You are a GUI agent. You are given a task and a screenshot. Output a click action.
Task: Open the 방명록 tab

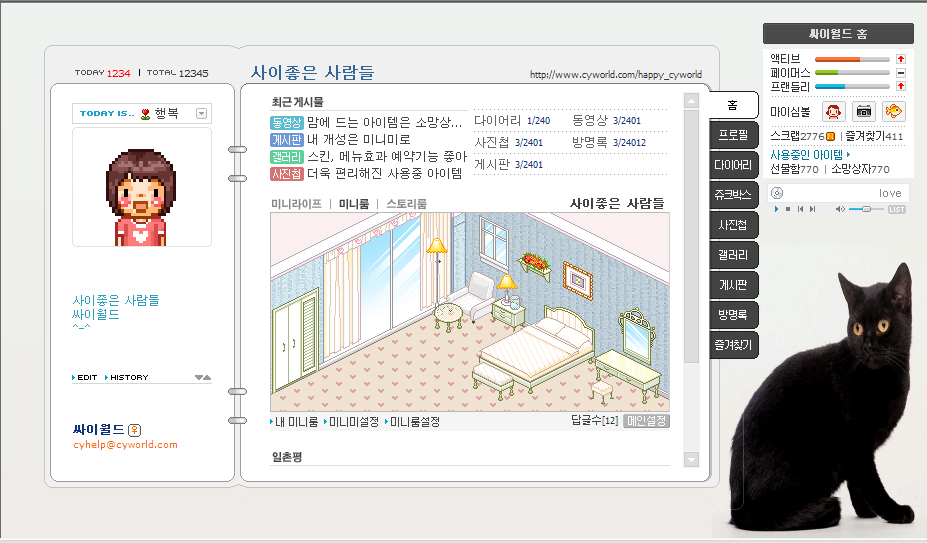point(733,315)
